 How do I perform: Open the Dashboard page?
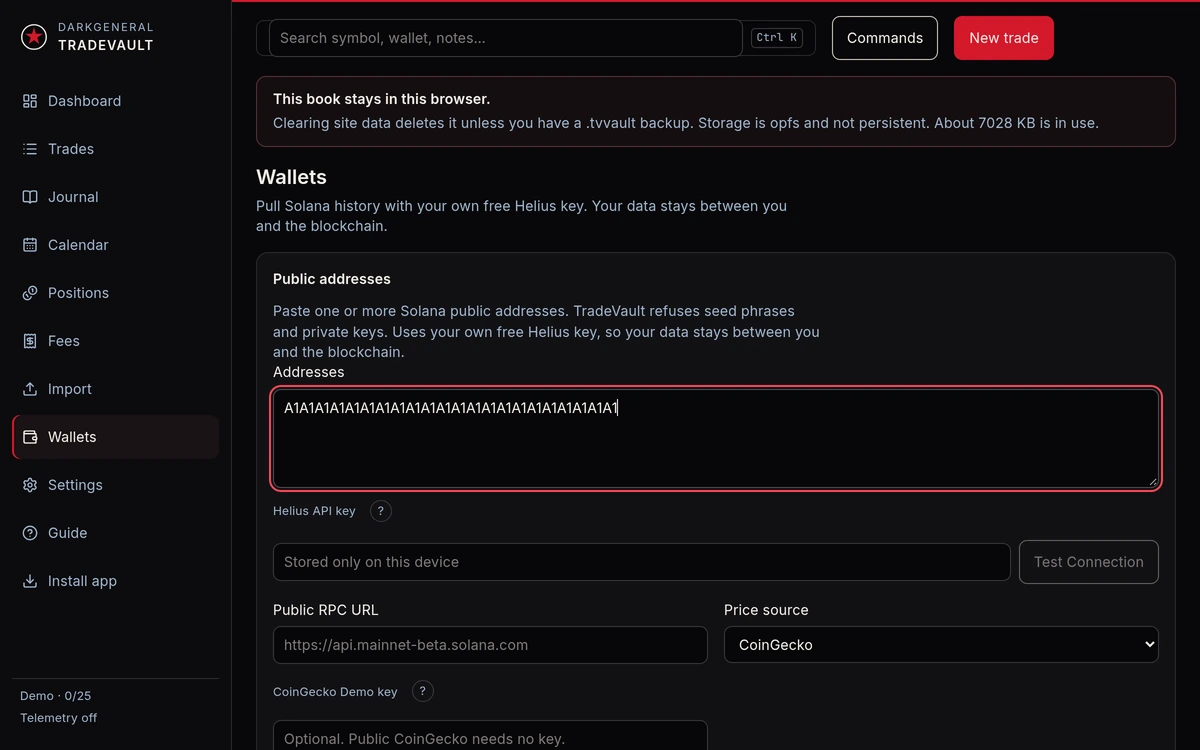[116, 101]
